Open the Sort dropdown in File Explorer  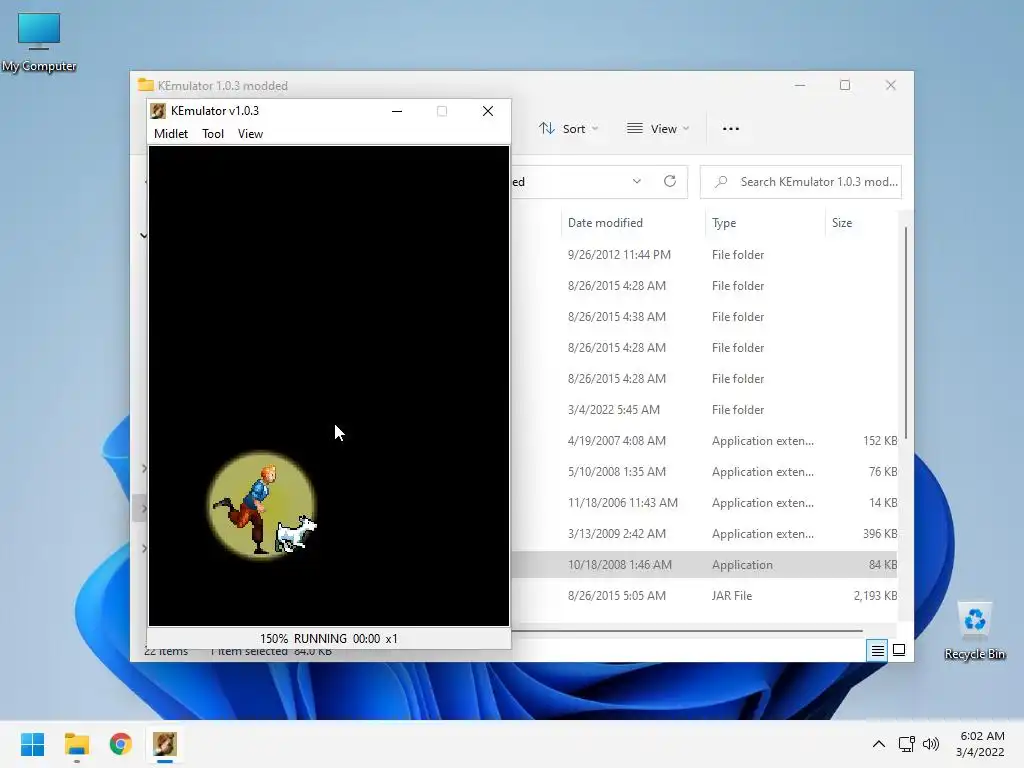click(x=568, y=129)
